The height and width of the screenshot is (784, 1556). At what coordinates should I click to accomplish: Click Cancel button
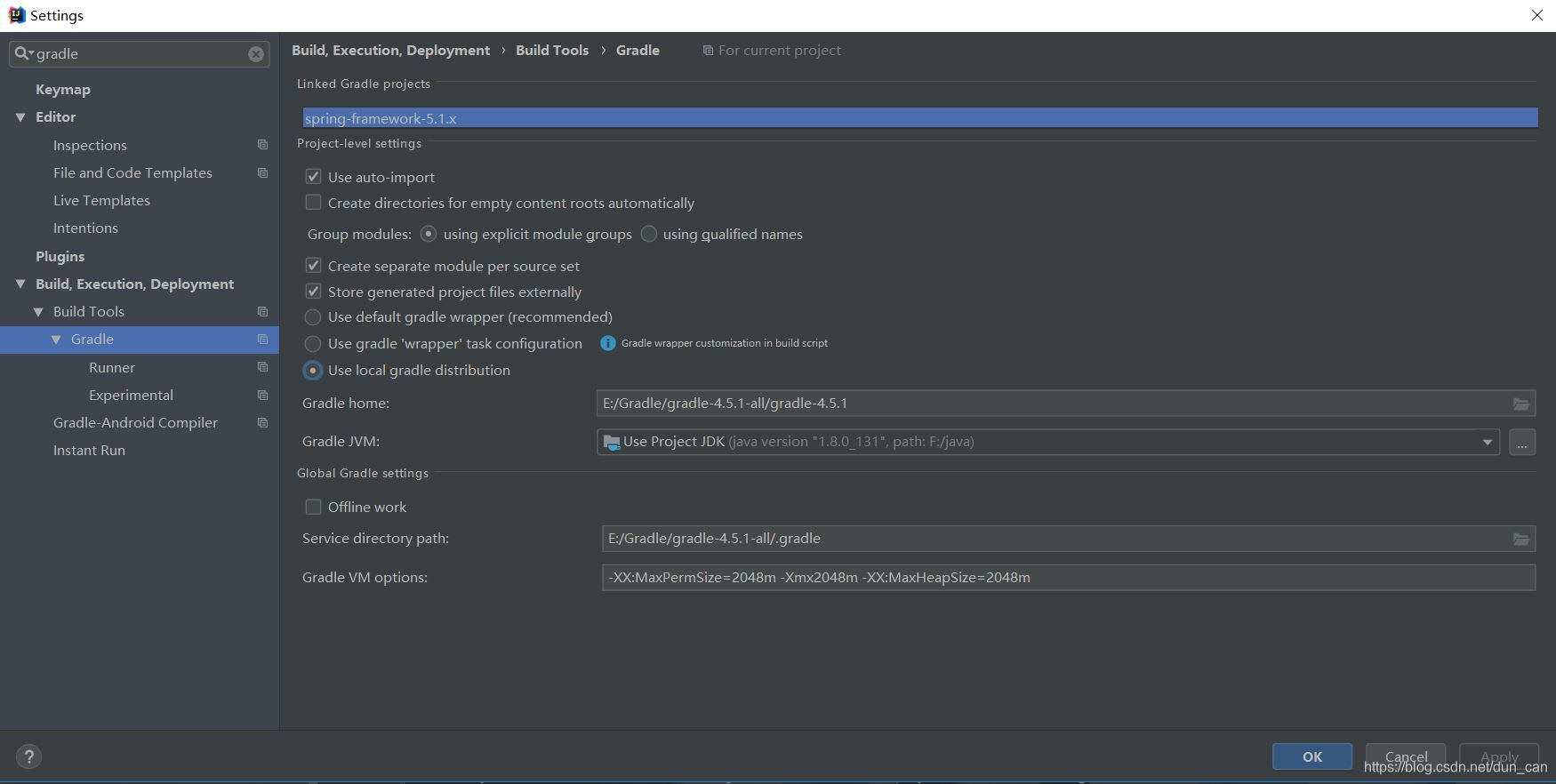point(1406,756)
